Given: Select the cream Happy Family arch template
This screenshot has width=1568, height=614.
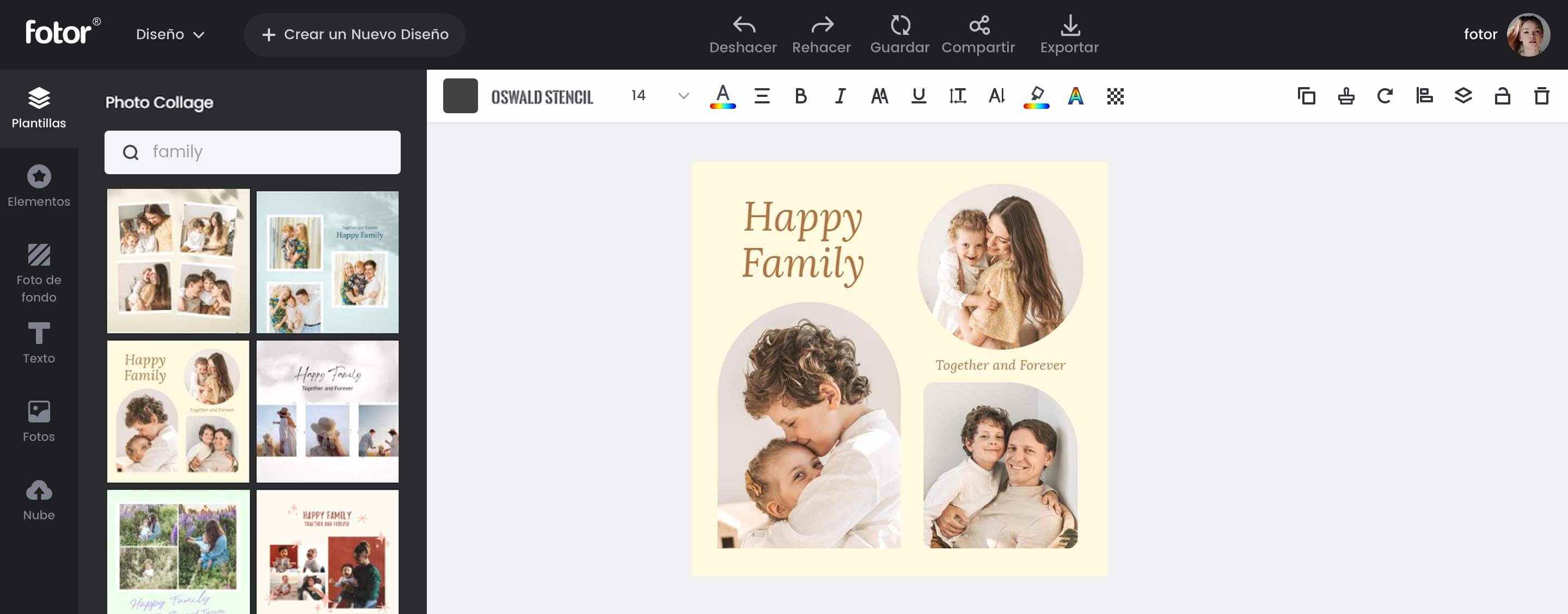Looking at the screenshot, I should [179, 412].
